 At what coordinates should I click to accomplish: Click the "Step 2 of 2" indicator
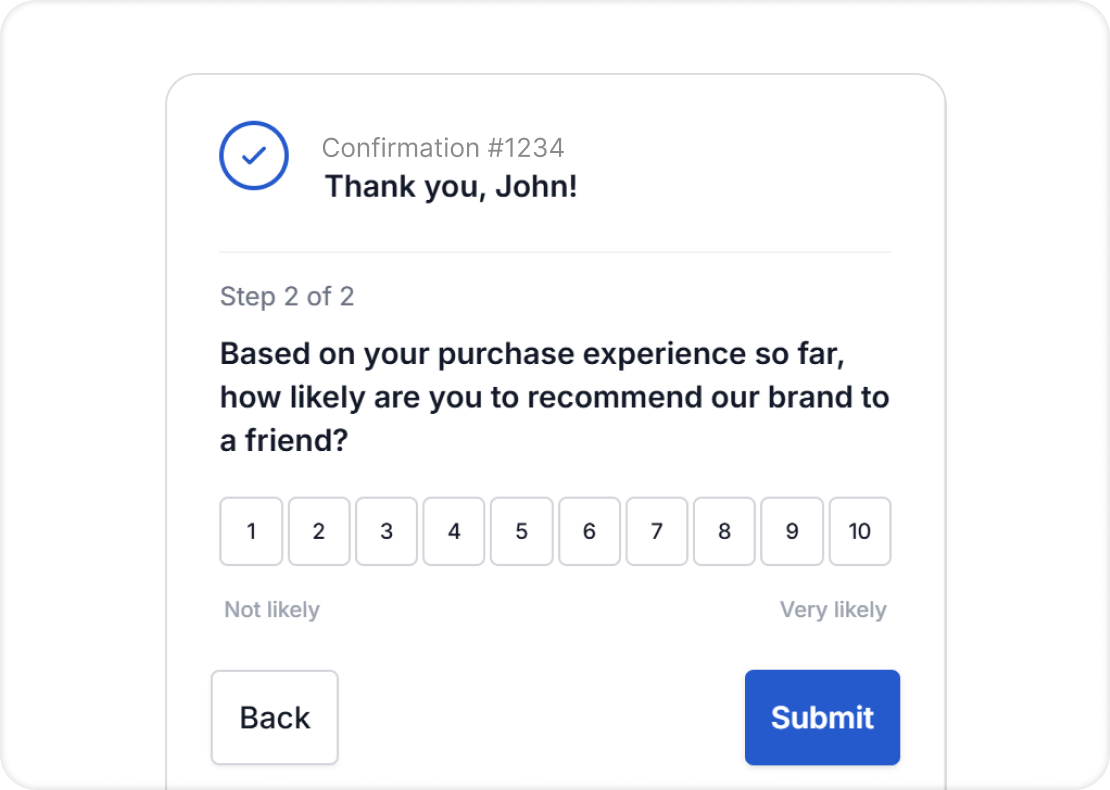287,296
